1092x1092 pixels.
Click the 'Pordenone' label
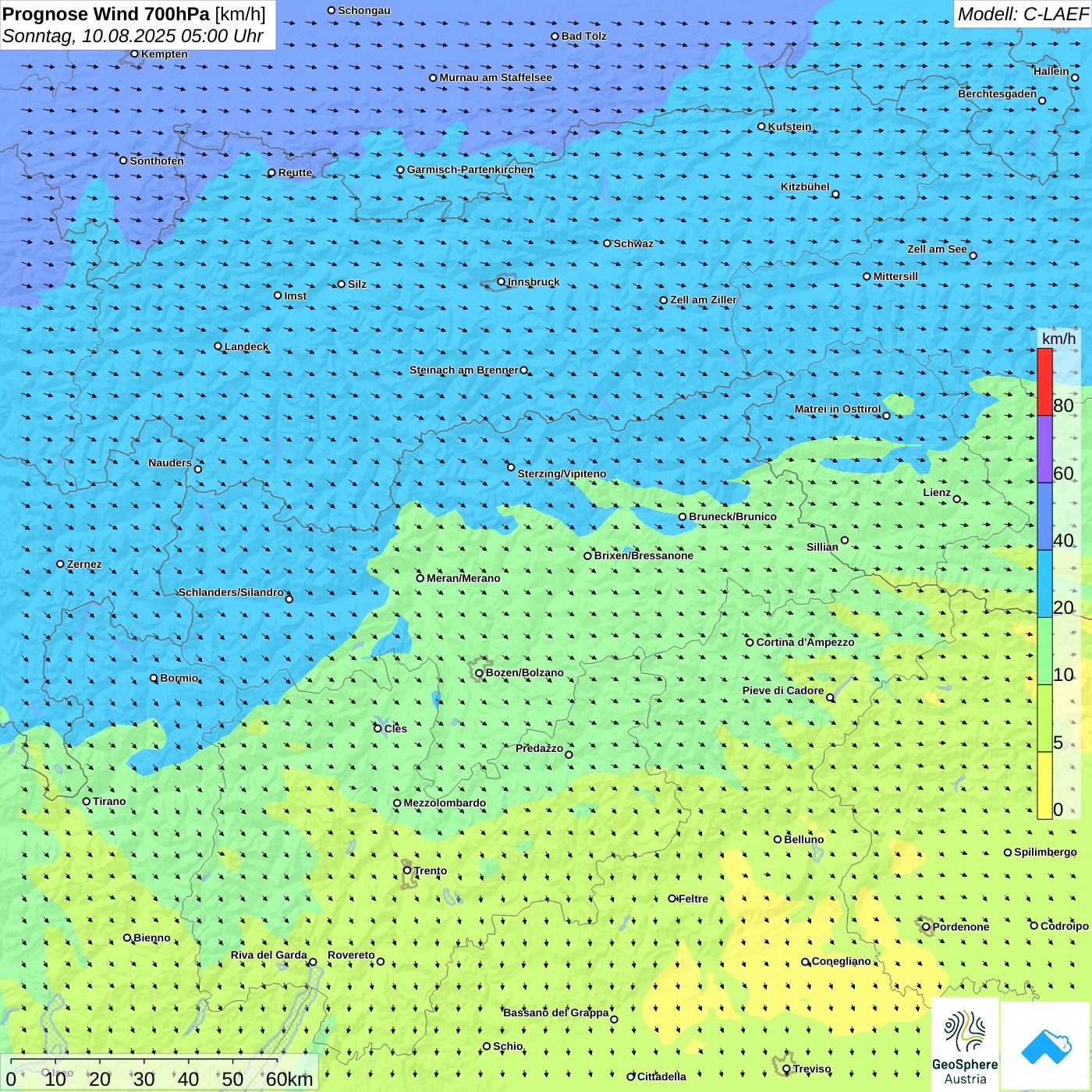961,927
